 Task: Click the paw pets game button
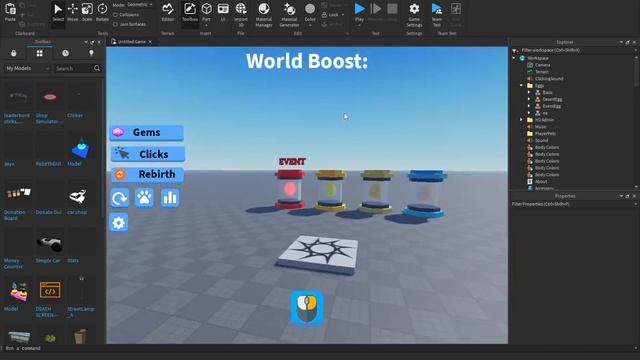[x=144, y=198]
